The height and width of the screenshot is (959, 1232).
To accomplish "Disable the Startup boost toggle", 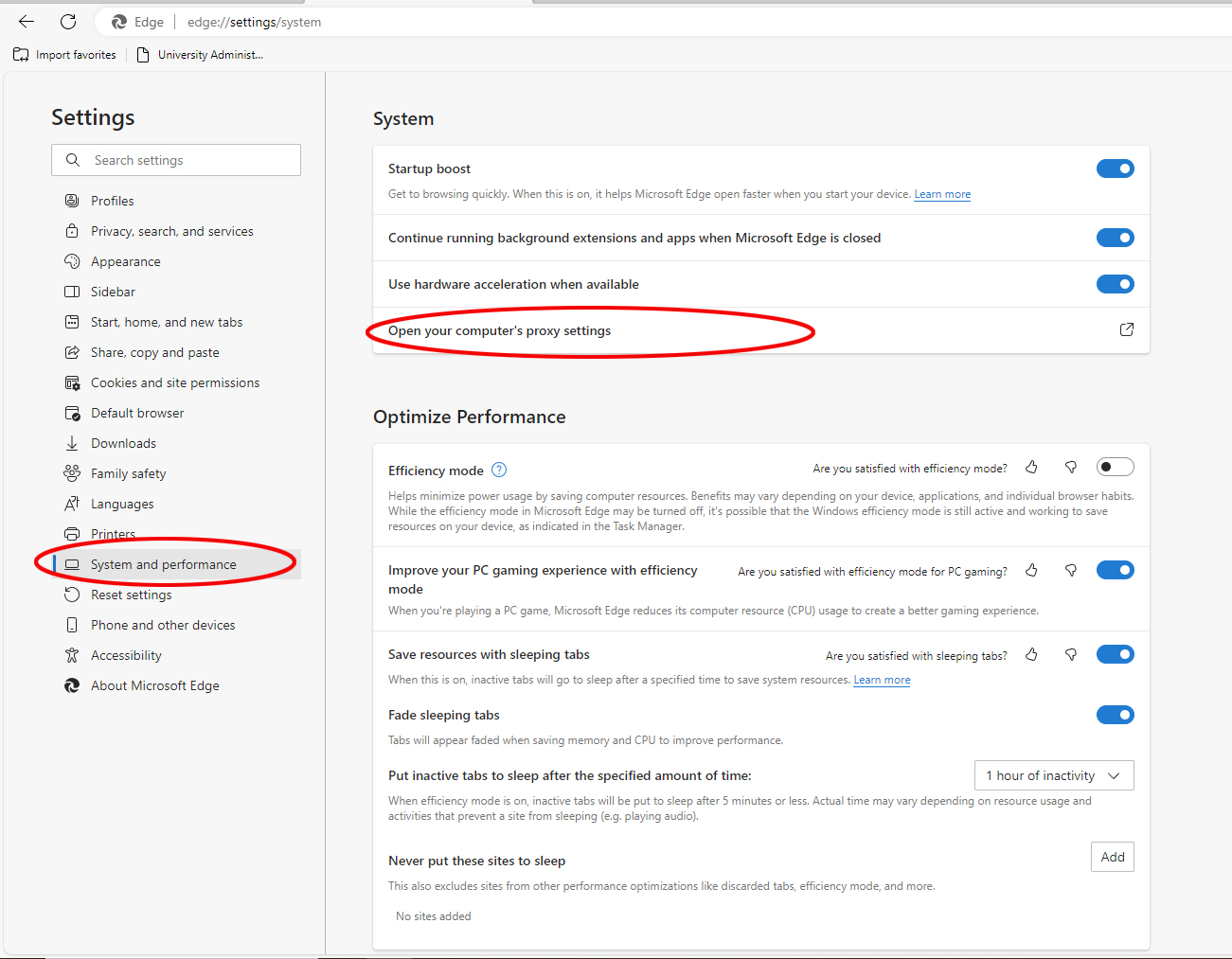I will [x=1115, y=169].
